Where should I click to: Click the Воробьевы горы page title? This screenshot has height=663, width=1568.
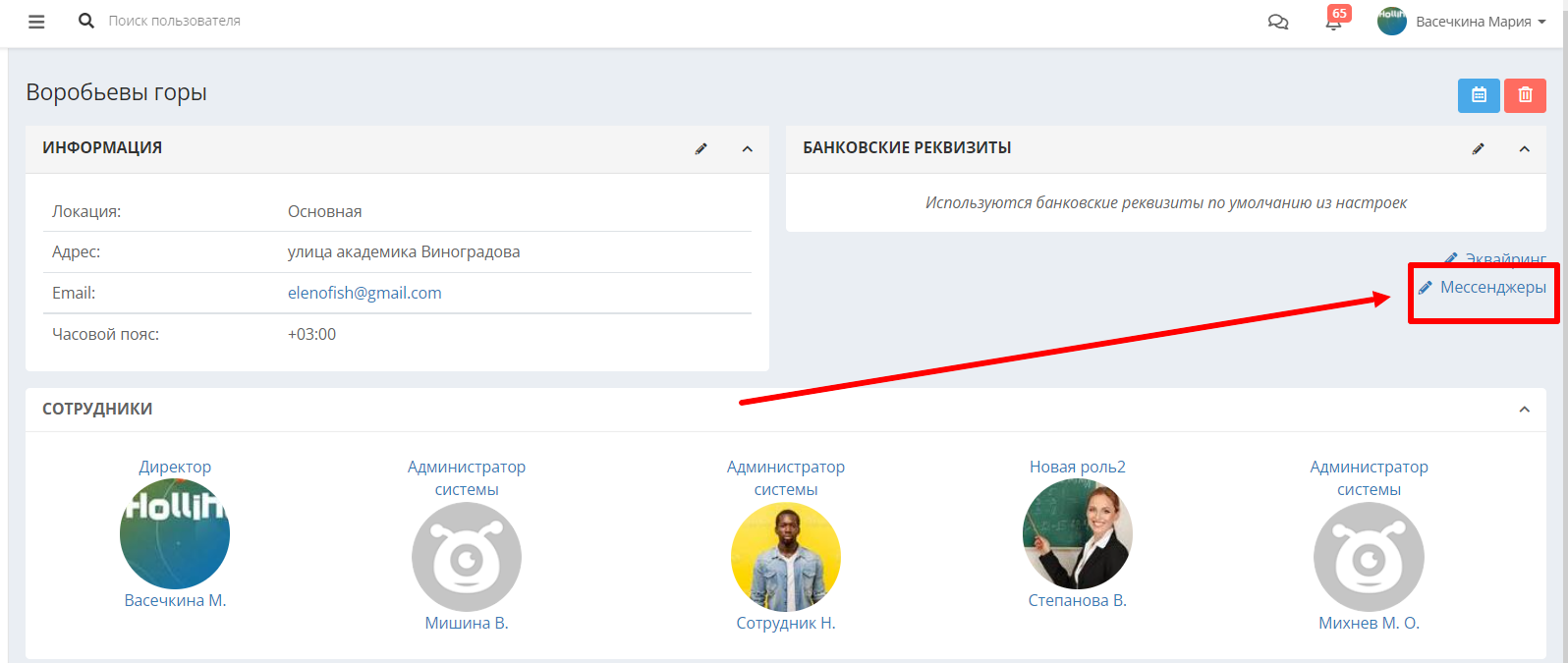(x=116, y=92)
